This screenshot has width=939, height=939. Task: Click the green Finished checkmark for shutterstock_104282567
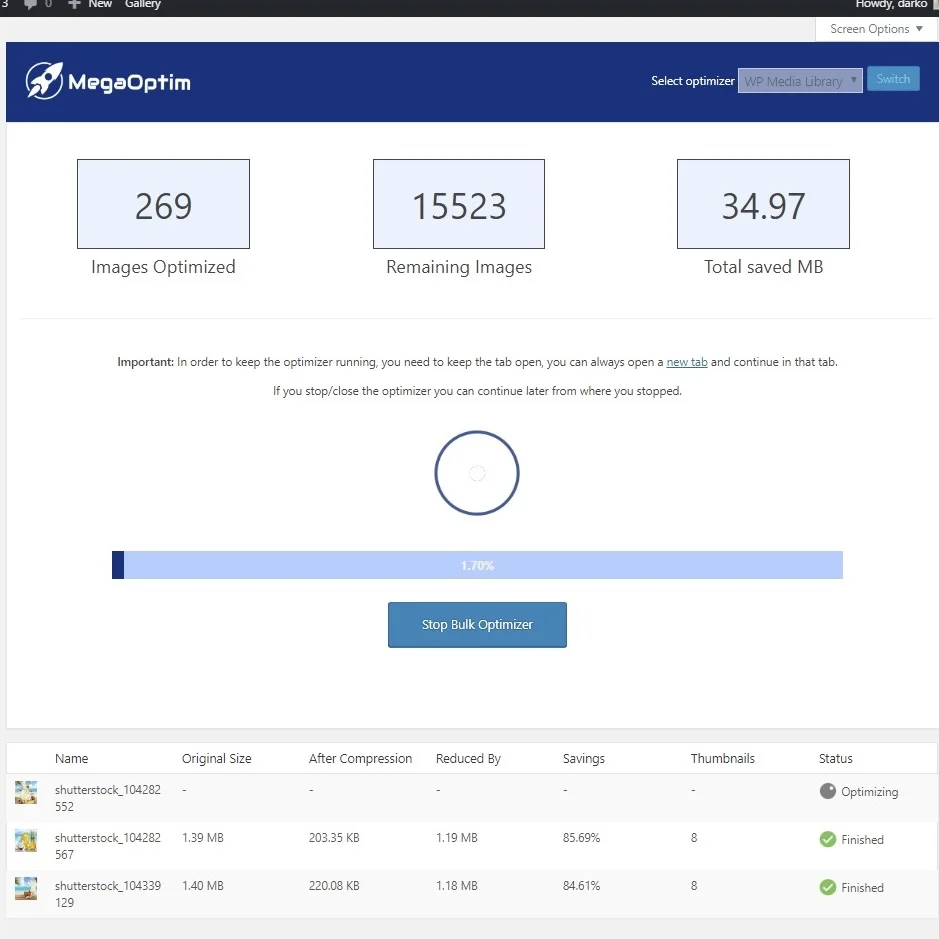(827, 839)
